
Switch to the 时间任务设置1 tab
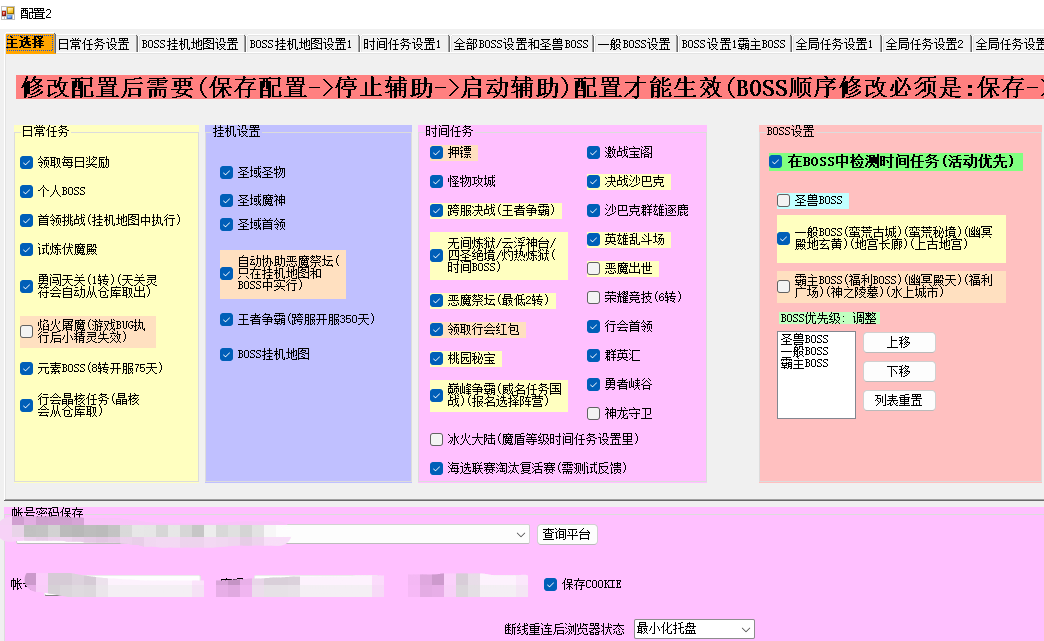tap(402, 44)
